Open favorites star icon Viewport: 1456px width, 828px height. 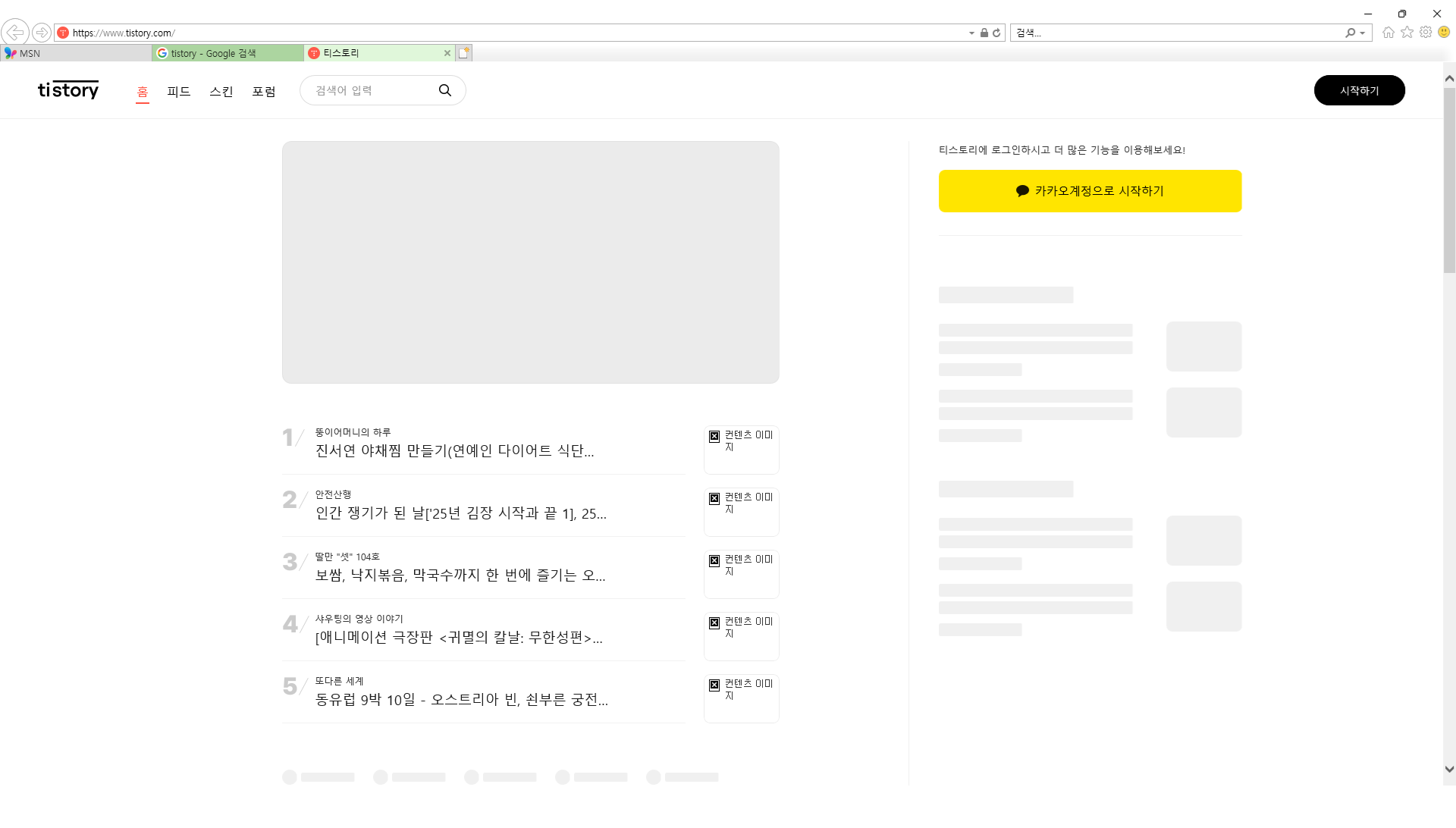(x=1407, y=33)
